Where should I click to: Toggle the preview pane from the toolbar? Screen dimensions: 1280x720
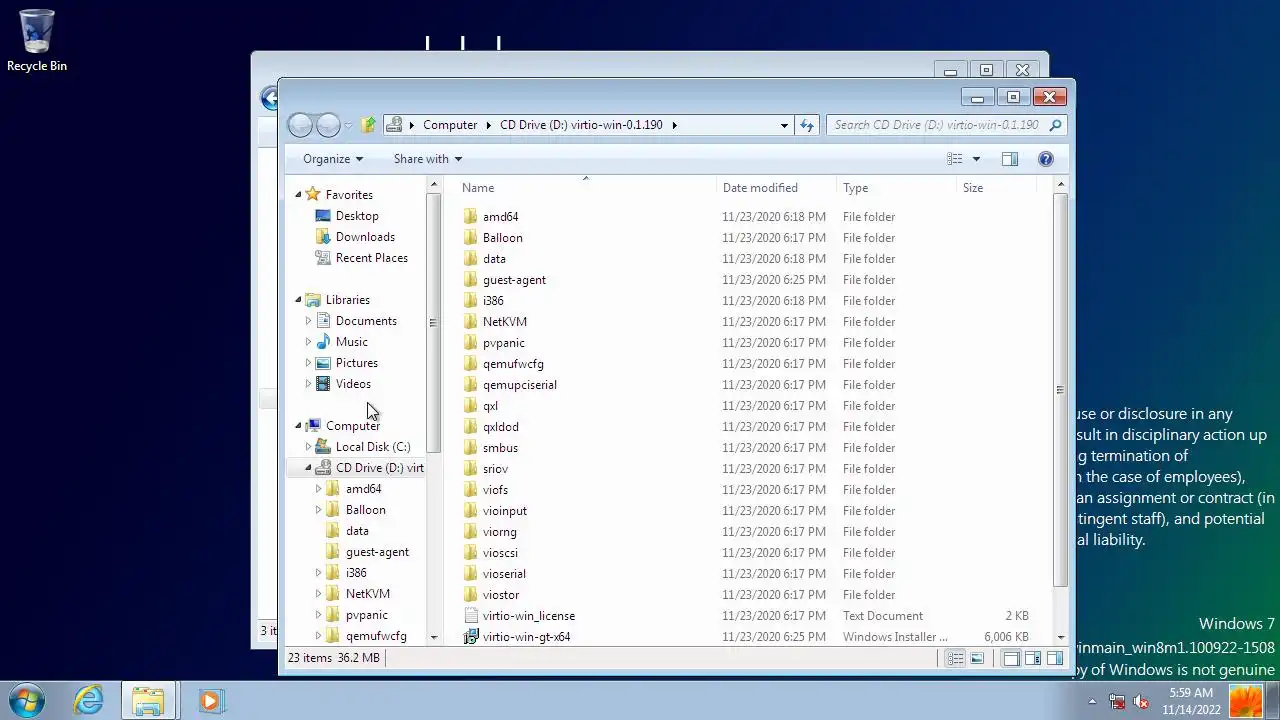tap(1010, 159)
